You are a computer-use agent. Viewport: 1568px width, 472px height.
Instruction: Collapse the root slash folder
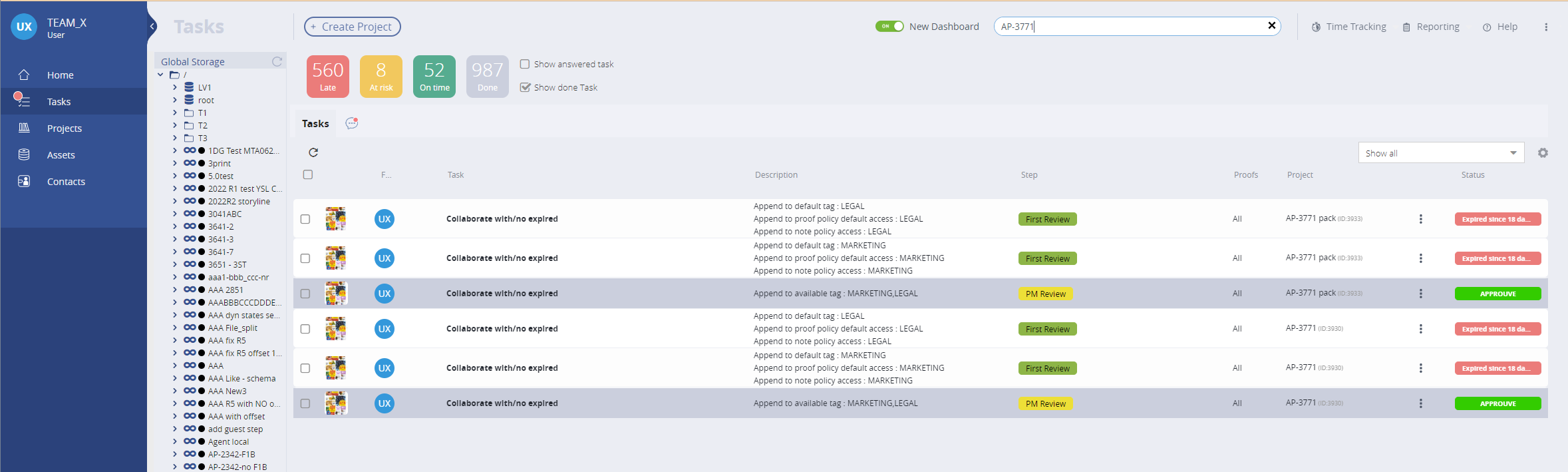click(160, 75)
